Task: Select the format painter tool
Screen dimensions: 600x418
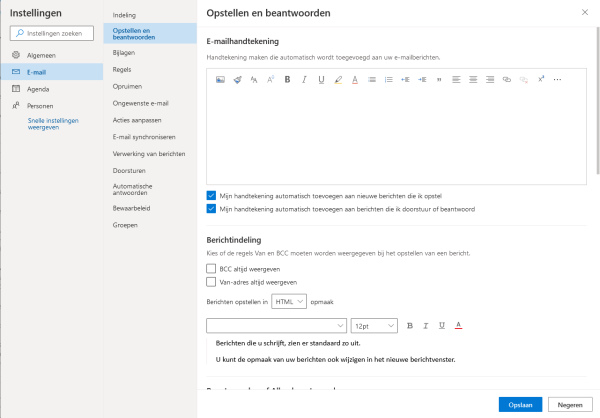Action: 237,80
